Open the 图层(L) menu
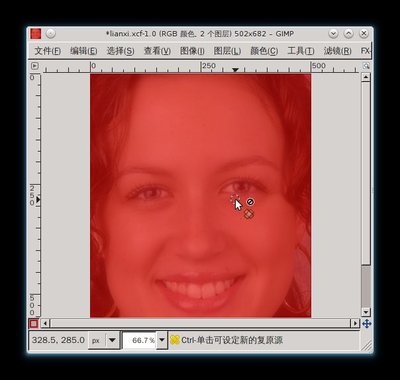This screenshot has height=380, width=400. 227,51
